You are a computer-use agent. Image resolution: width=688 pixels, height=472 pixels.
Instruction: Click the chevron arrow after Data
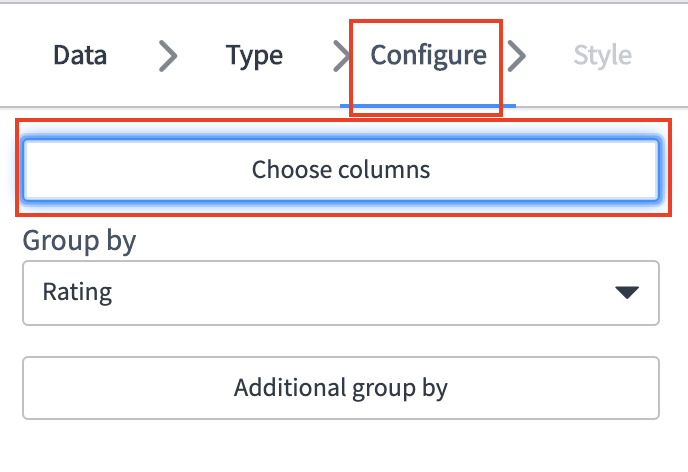click(x=168, y=56)
